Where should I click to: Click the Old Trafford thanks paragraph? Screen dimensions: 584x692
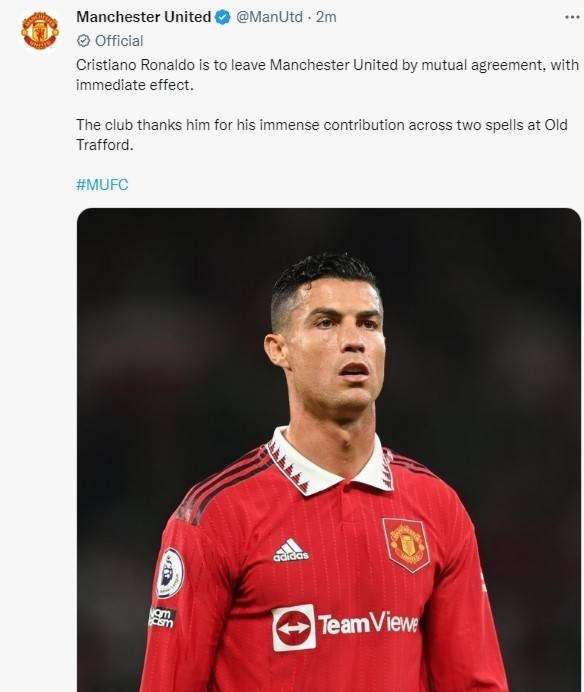322,135
